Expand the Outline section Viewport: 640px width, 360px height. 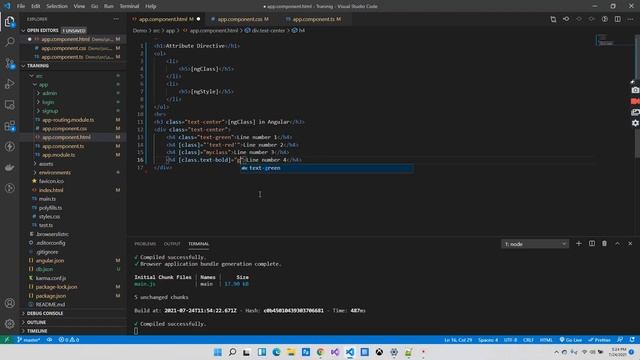pos(73,322)
